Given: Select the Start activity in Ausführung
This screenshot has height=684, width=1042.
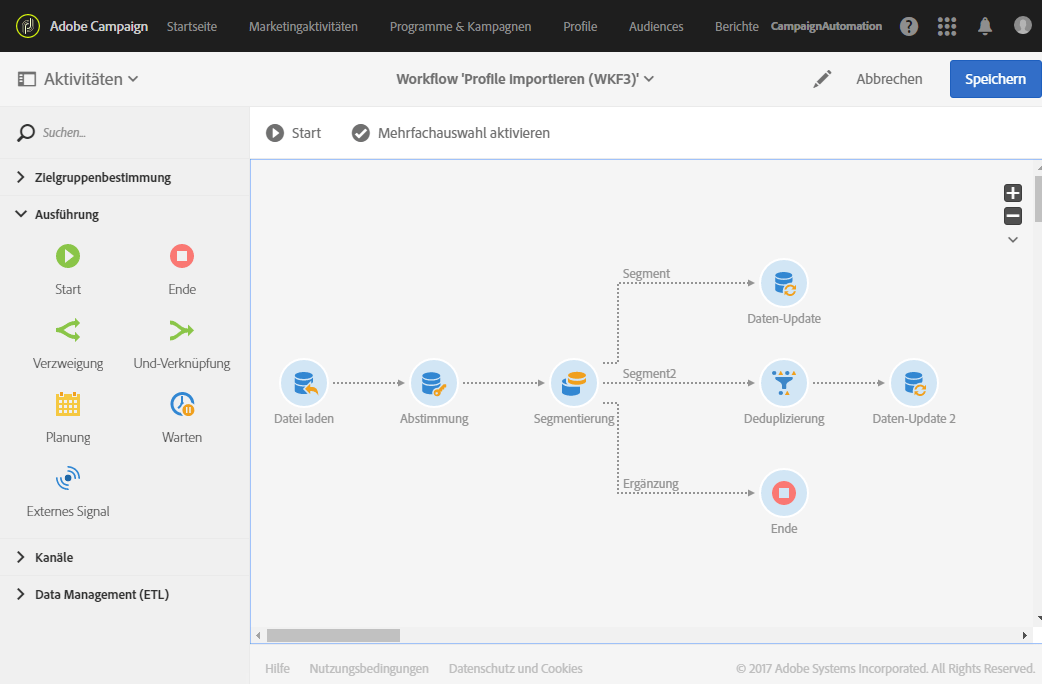Looking at the screenshot, I should coord(67,256).
